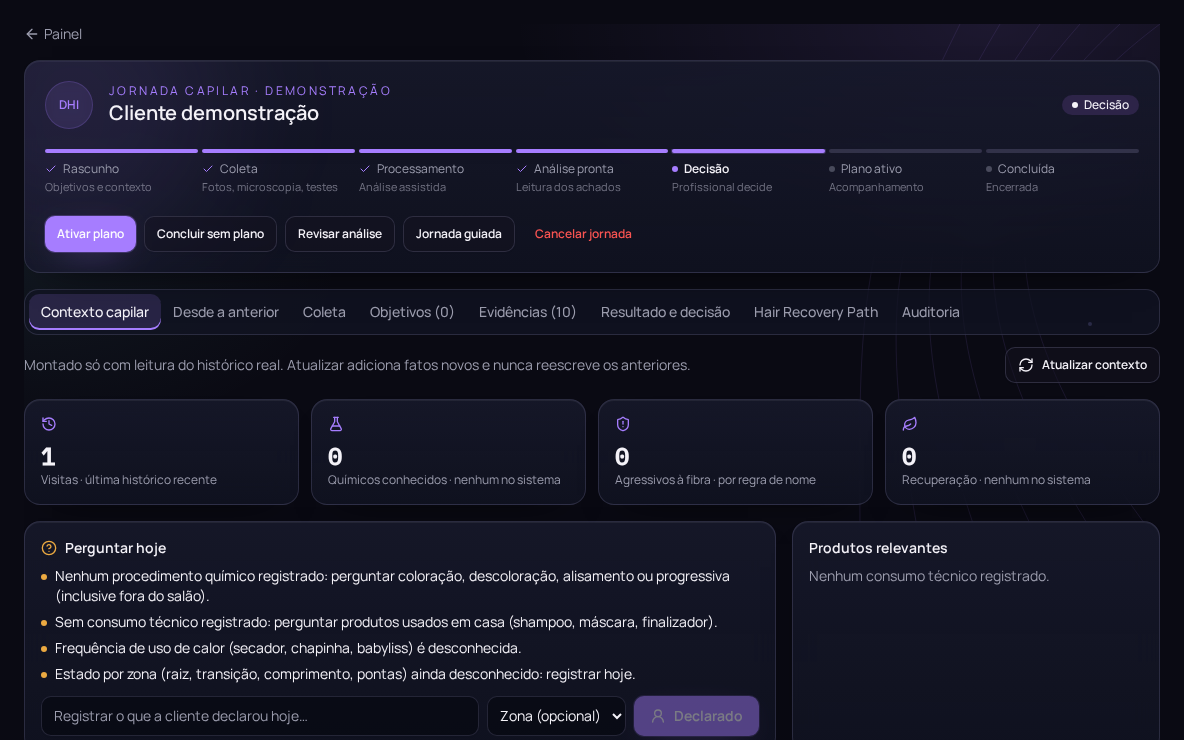Click the checkmark icon next to Coleta step
1184x740 pixels.
208,168
